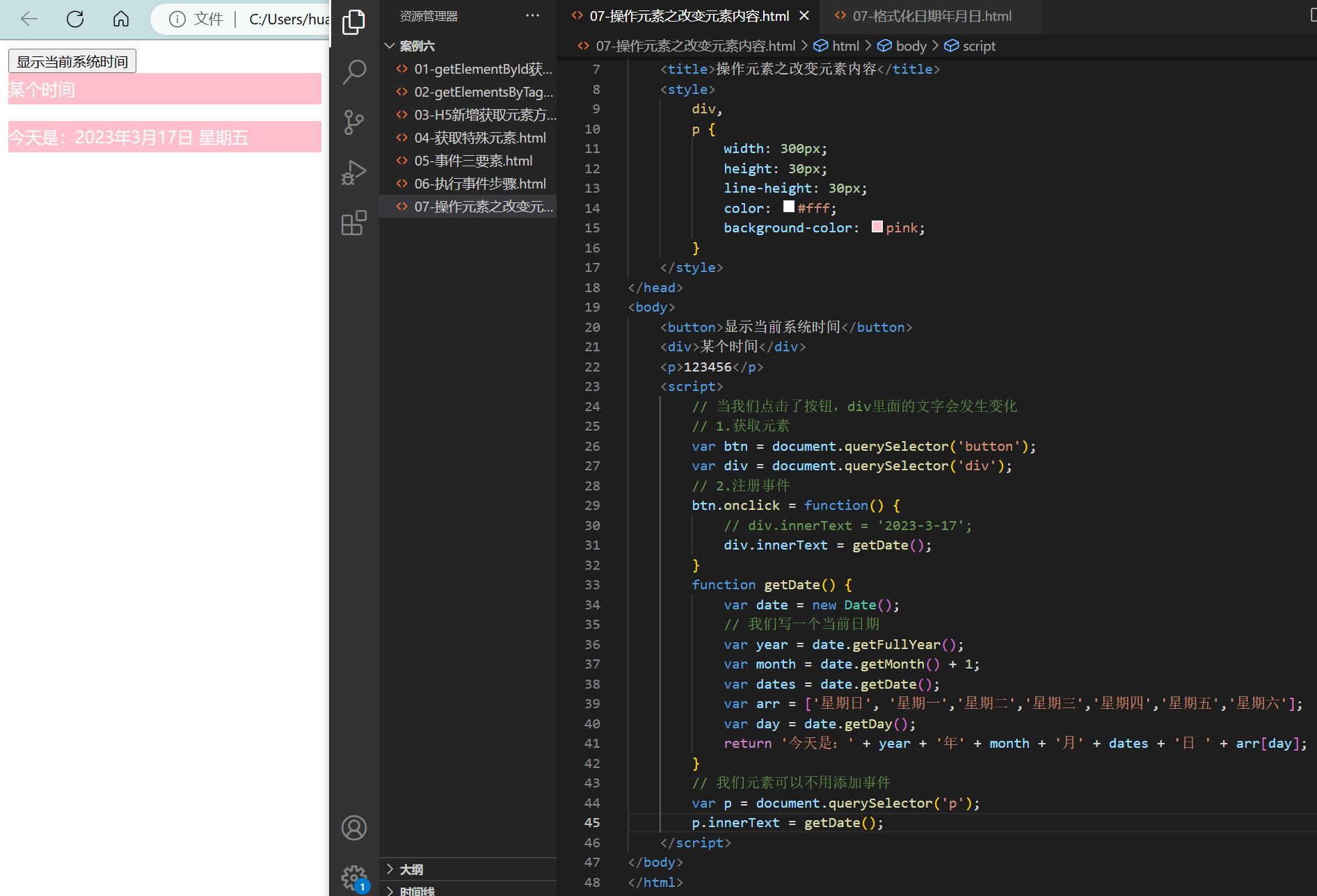The height and width of the screenshot is (896, 1317).
Task: Open the Source Control view
Action: coord(353,122)
